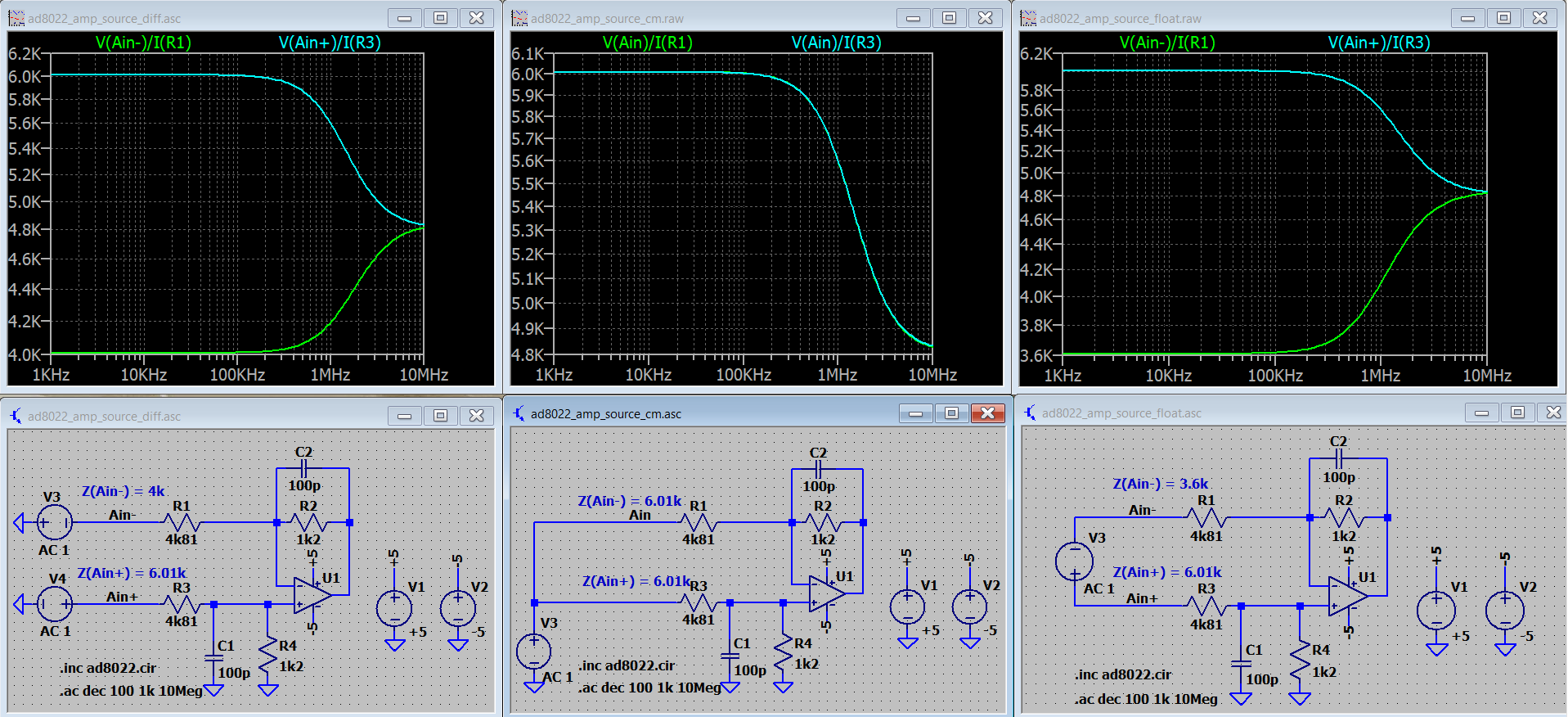
Task: Select supply source V2 in diff schematic
Action: (x=458, y=609)
